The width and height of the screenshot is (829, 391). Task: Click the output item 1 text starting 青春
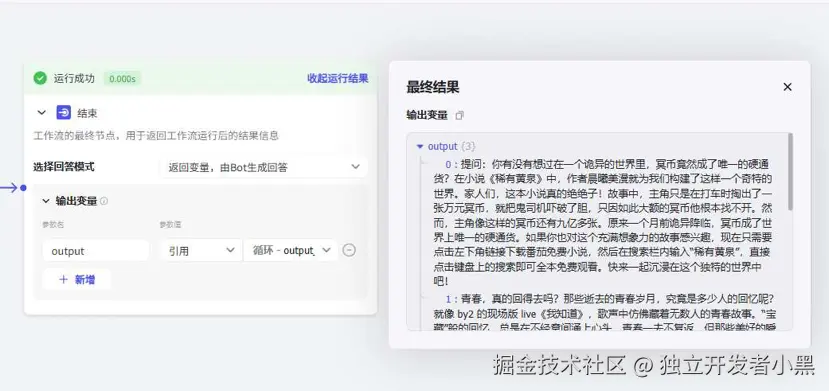coord(605,313)
